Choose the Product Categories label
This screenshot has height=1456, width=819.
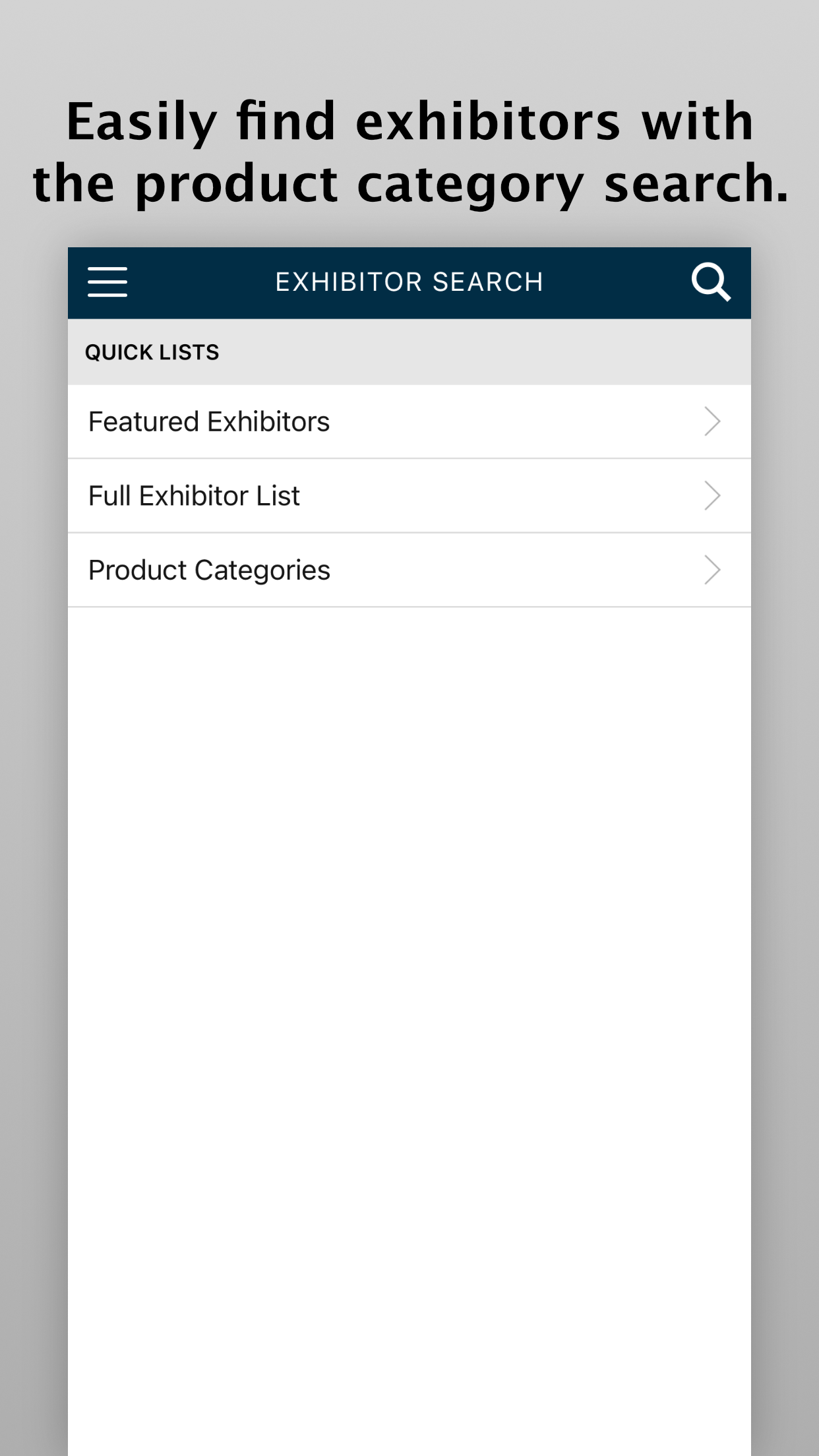pos(209,570)
